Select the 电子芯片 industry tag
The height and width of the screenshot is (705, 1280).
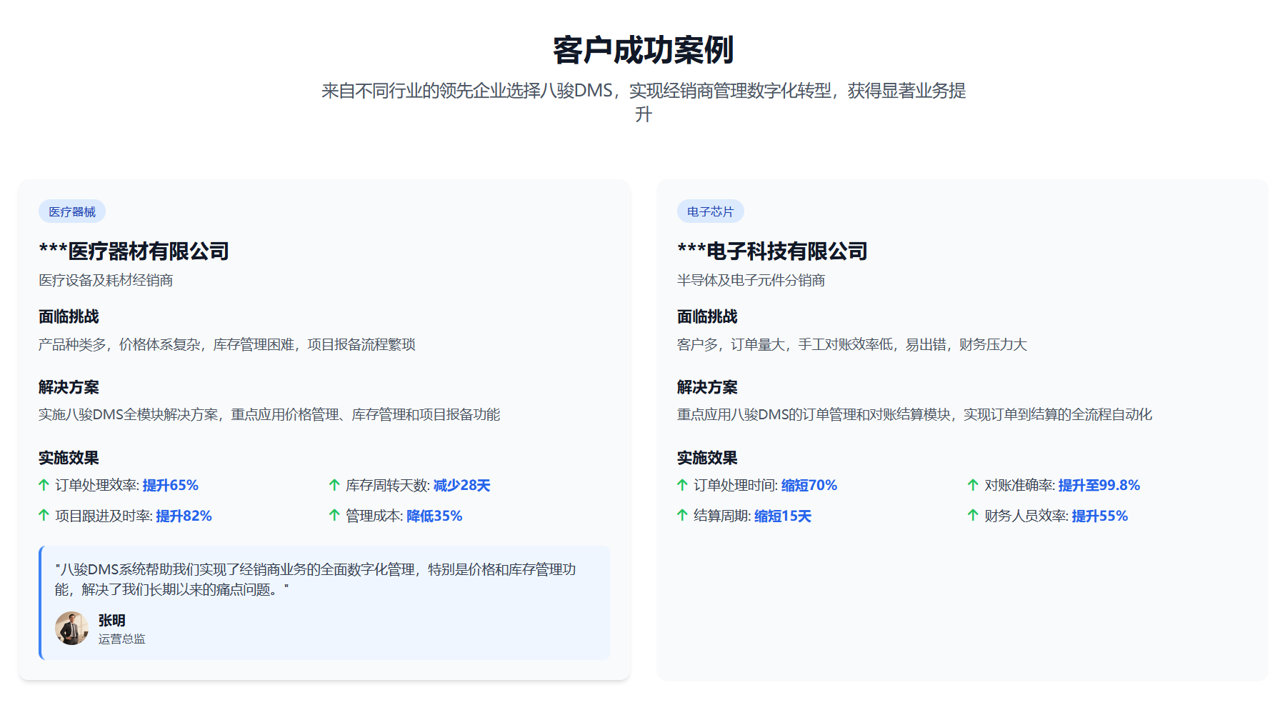click(710, 212)
